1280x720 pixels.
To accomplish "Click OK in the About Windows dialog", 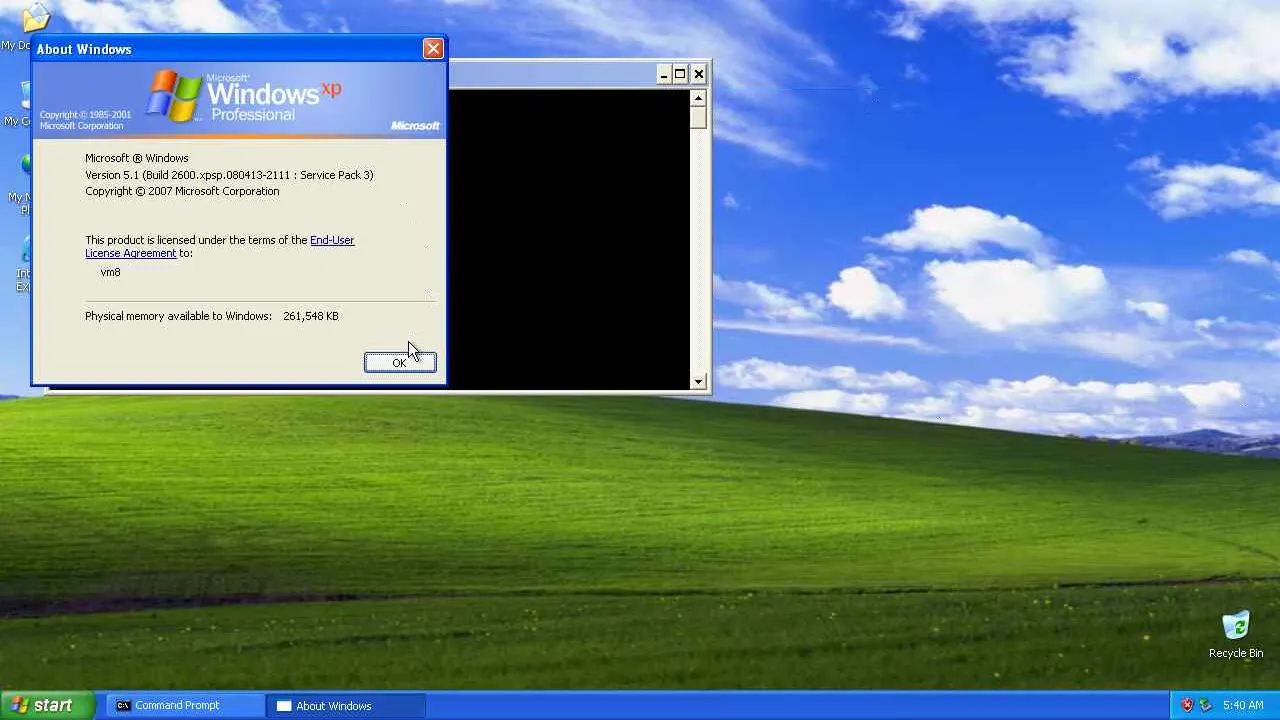I will [400, 362].
